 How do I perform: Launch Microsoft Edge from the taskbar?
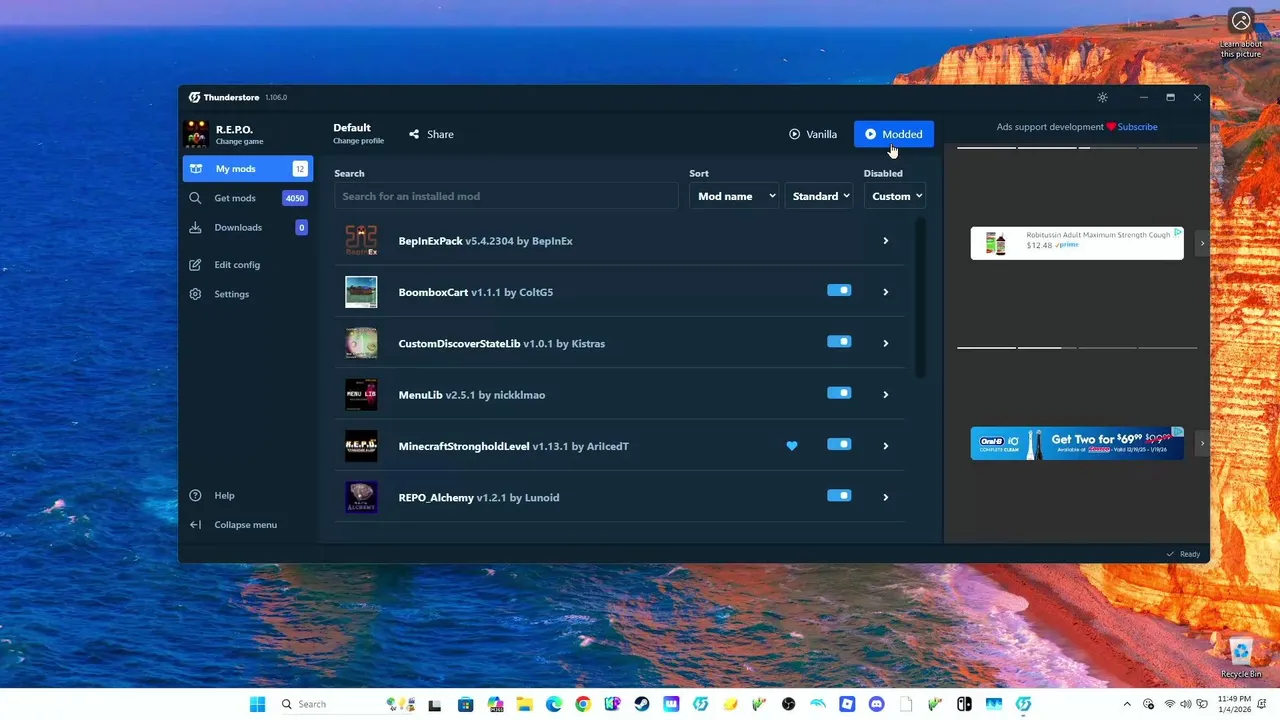554,704
